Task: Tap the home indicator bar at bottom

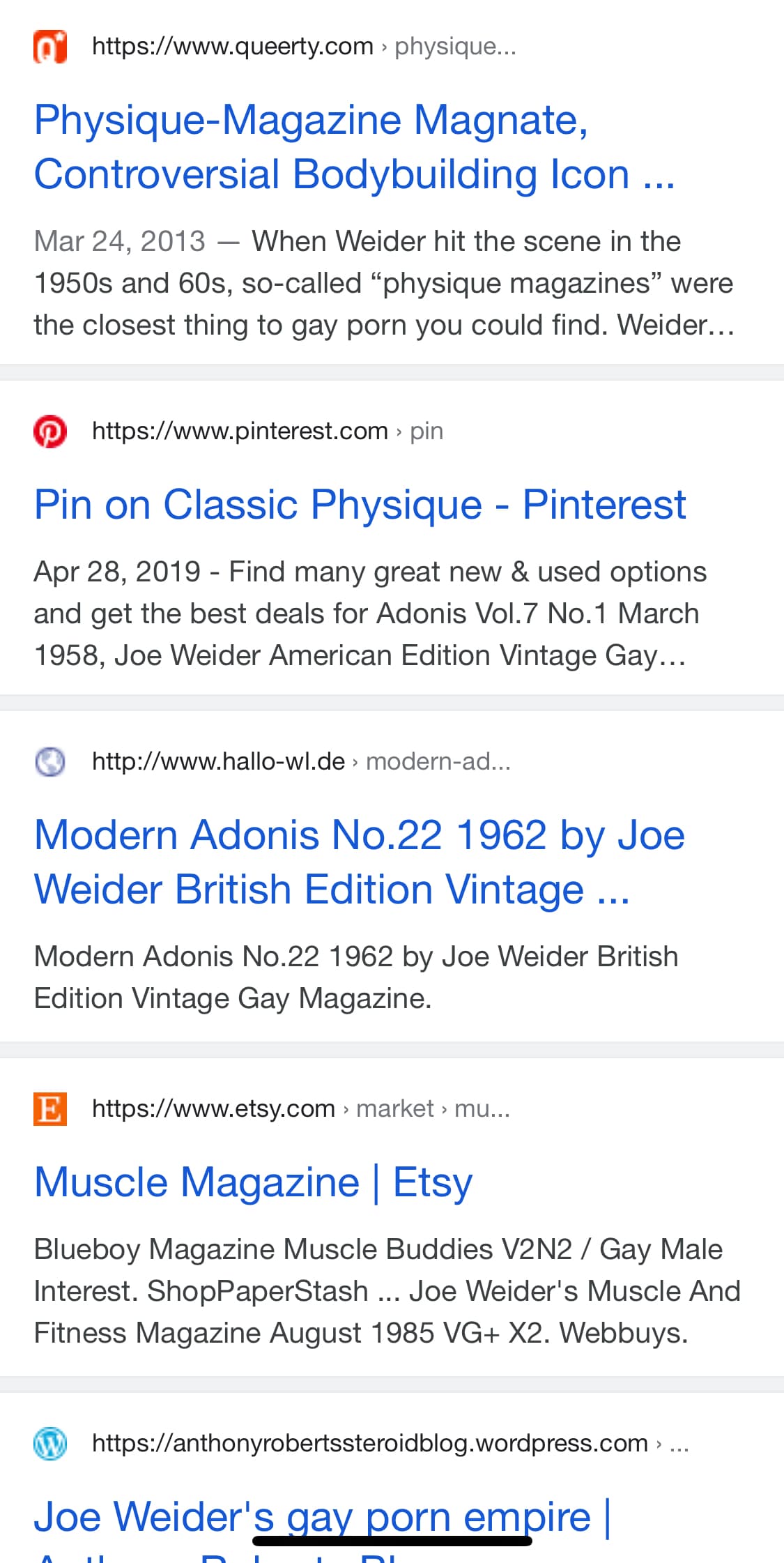Action: pyautogui.click(x=392, y=1541)
